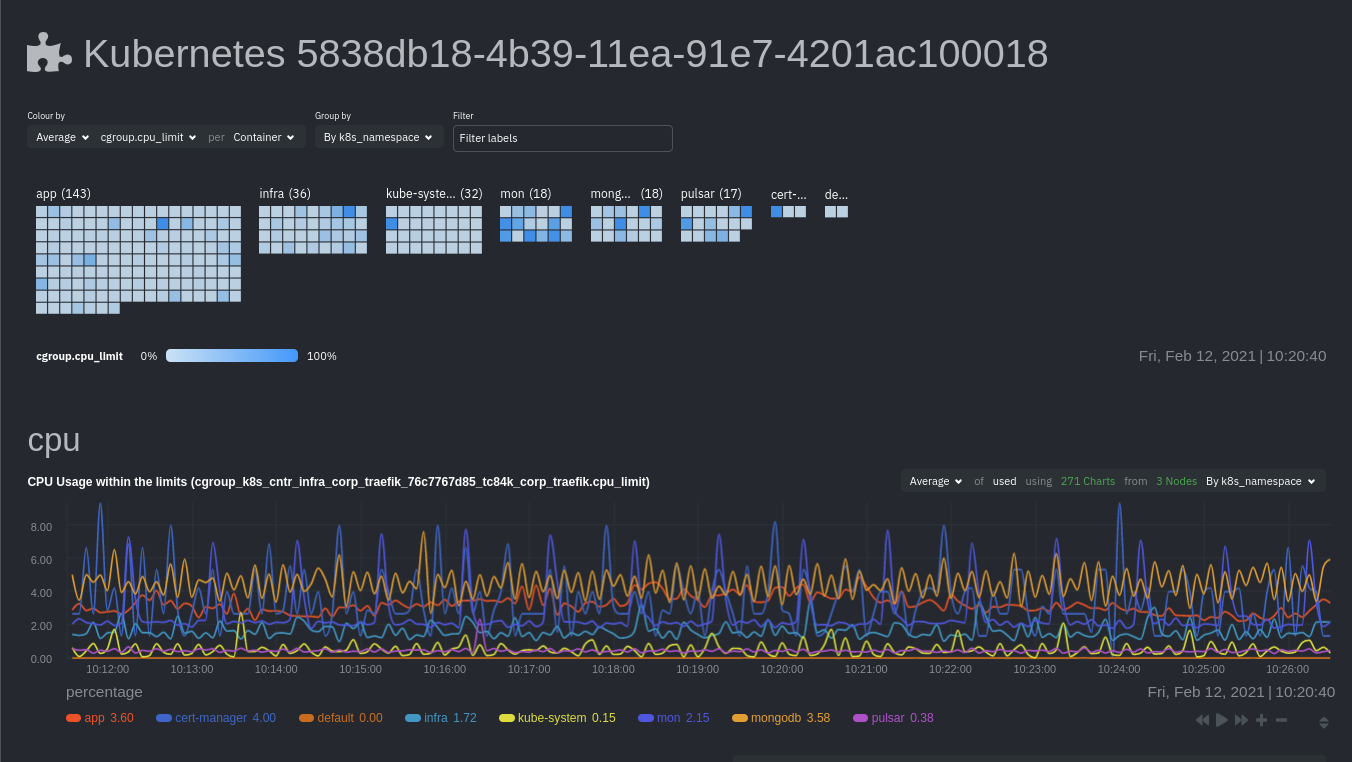Click the cgroup.cpu_limit legend label
Image resolution: width=1352 pixels, height=762 pixels.
(x=80, y=356)
